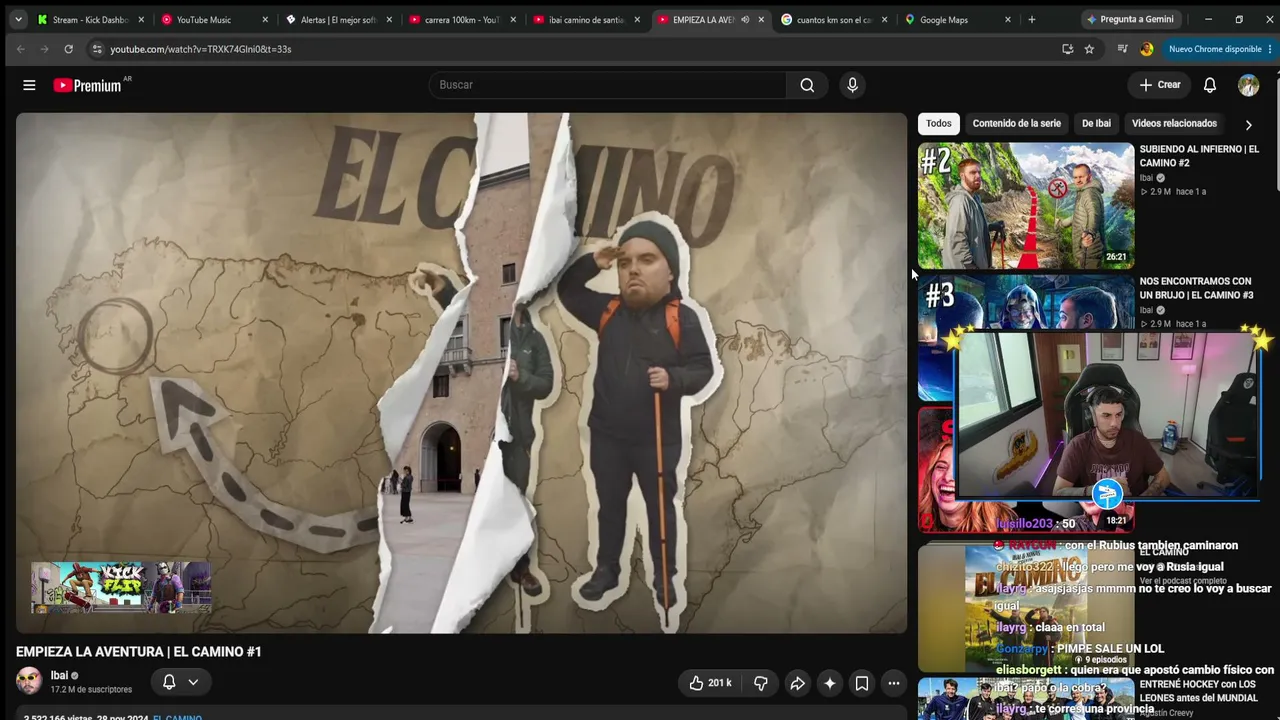The width and height of the screenshot is (1280, 720).
Task: Open Ibai's channel avatar
Action: click(x=29, y=681)
